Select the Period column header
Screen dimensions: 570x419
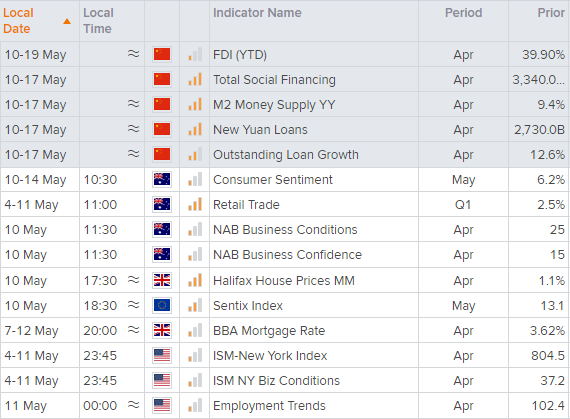click(463, 13)
